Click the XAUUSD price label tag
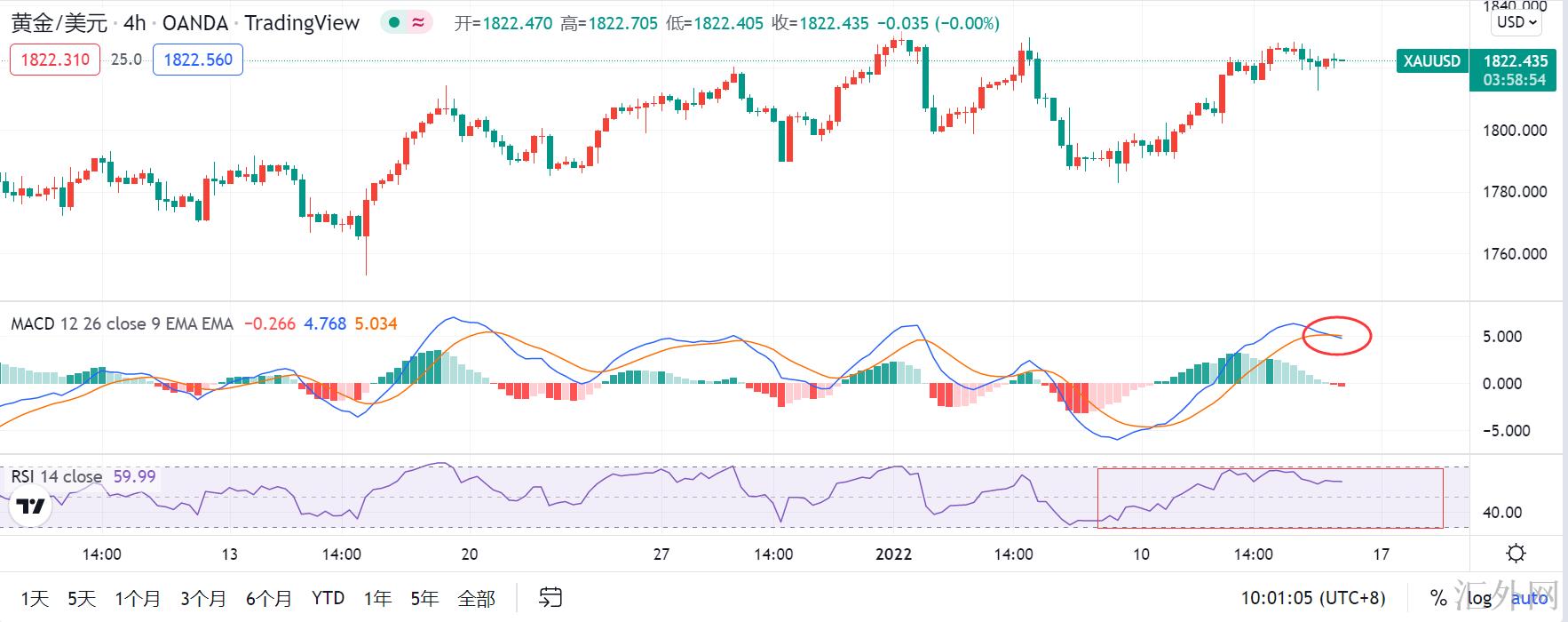 pos(1431,61)
